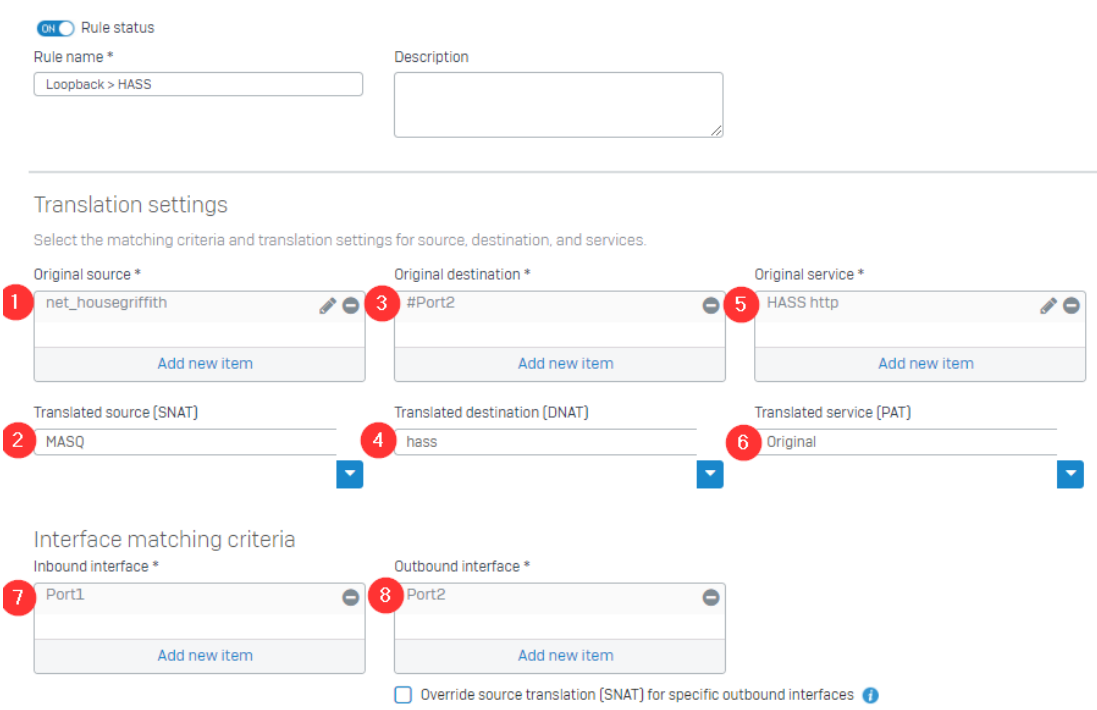
Task: Open Translated source (SNAT) dropdown arrow
Action: click(349, 474)
